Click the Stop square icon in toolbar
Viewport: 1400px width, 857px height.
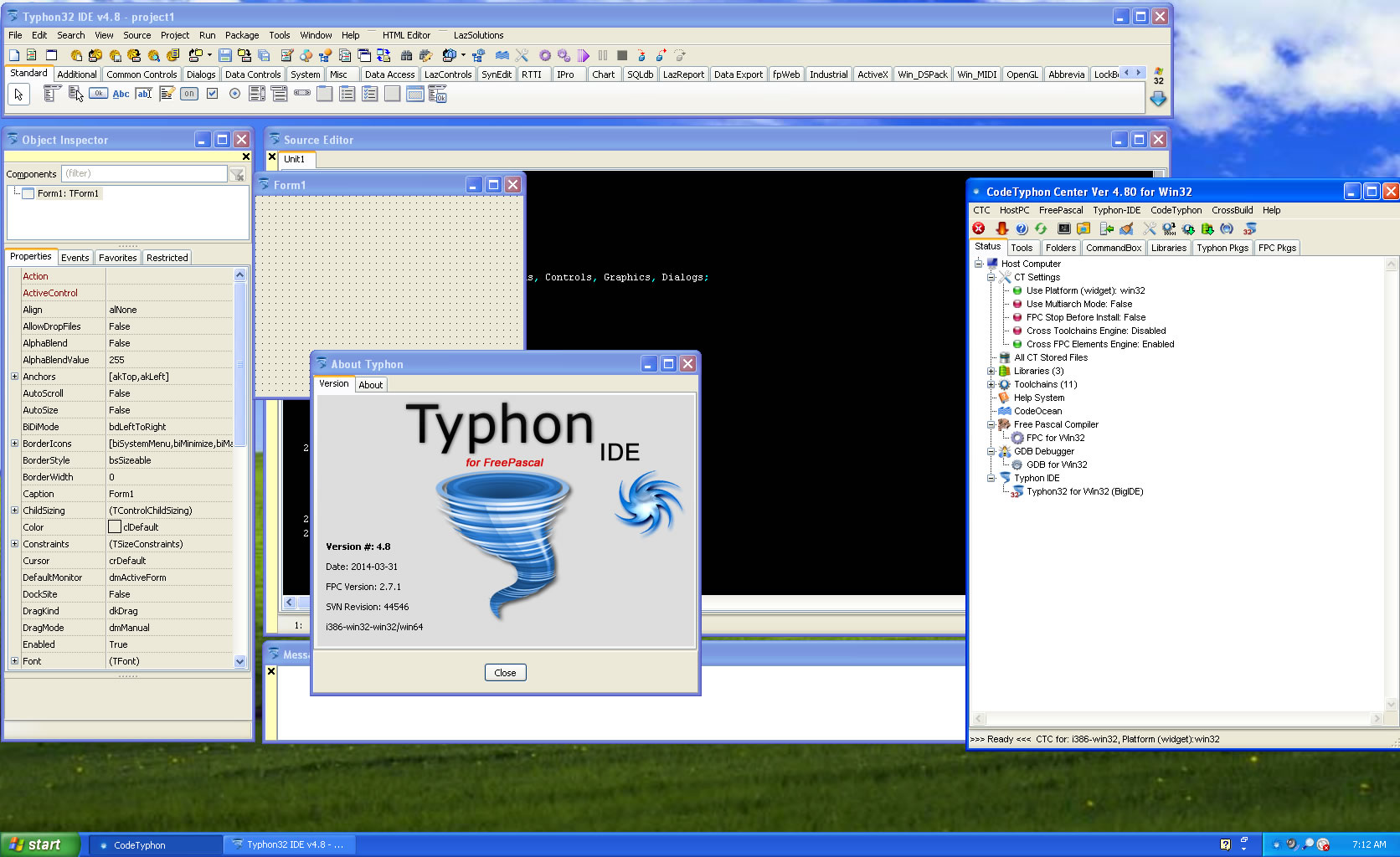pos(622,55)
